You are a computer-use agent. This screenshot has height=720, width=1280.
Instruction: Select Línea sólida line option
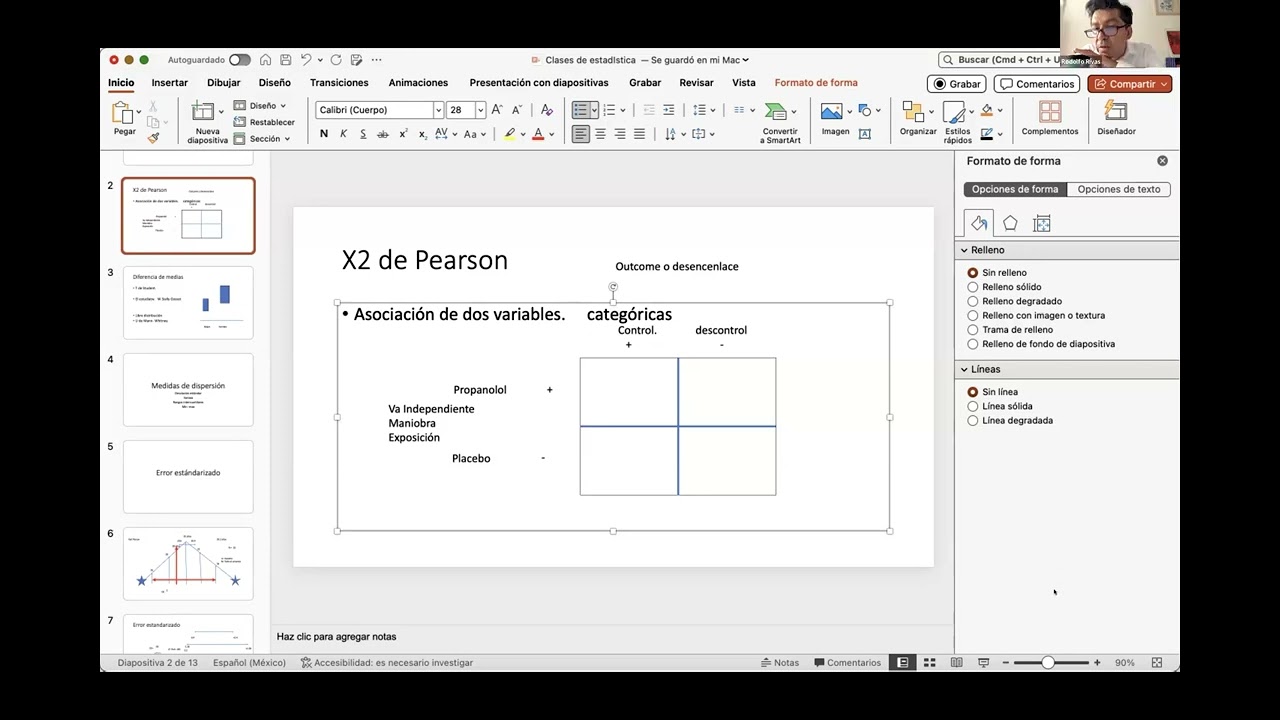click(x=973, y=406)
